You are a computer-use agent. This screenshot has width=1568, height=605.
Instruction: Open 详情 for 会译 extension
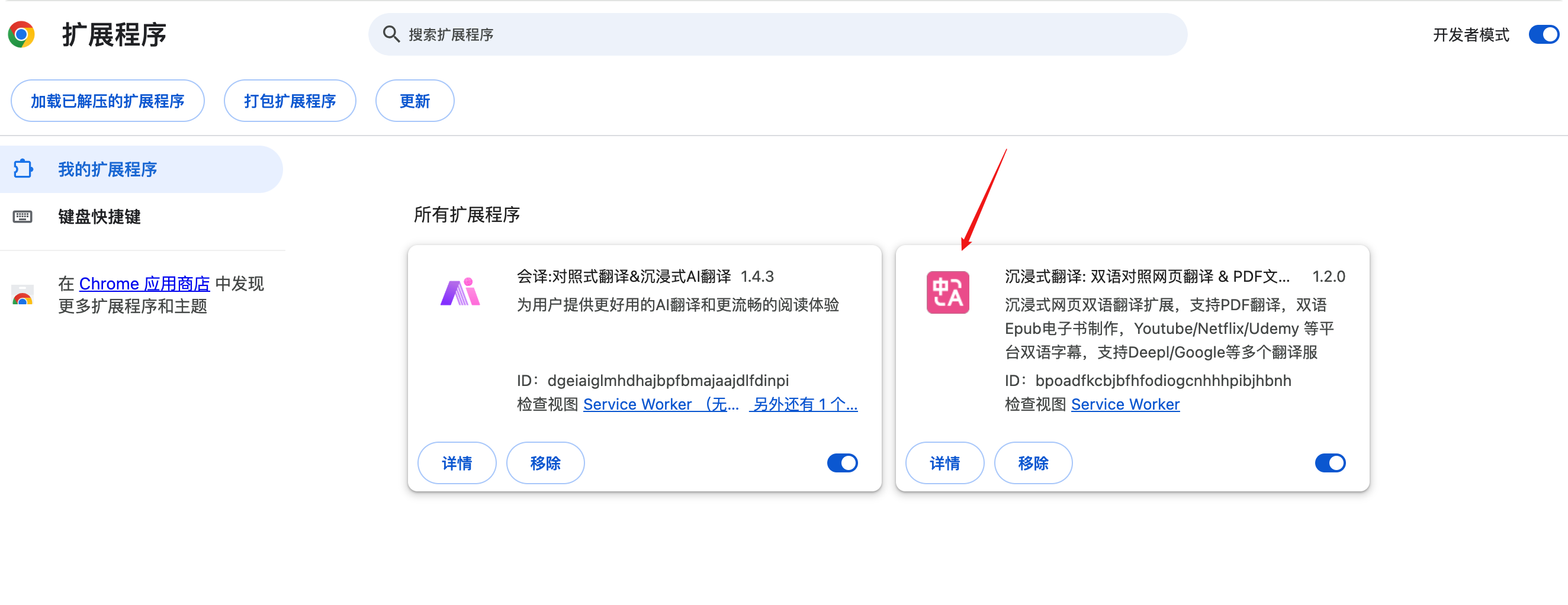(457, 463)
